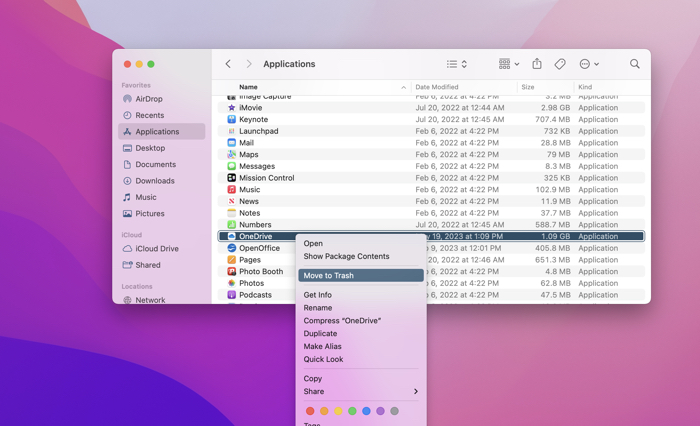The image size is (700, 426).
Task: Select the iMovie app icon
Action: pyautogui.click(x=232, y=108)
